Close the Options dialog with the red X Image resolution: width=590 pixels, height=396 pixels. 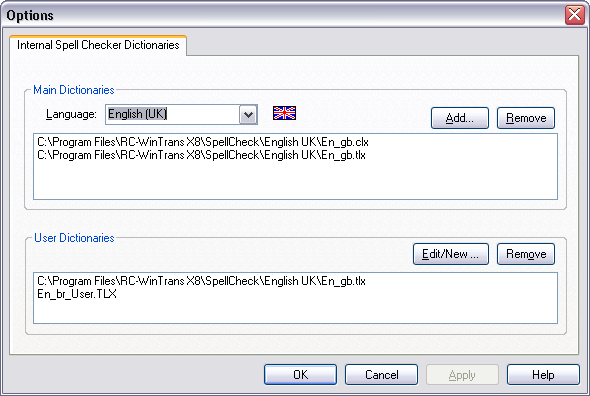point(575,15)
